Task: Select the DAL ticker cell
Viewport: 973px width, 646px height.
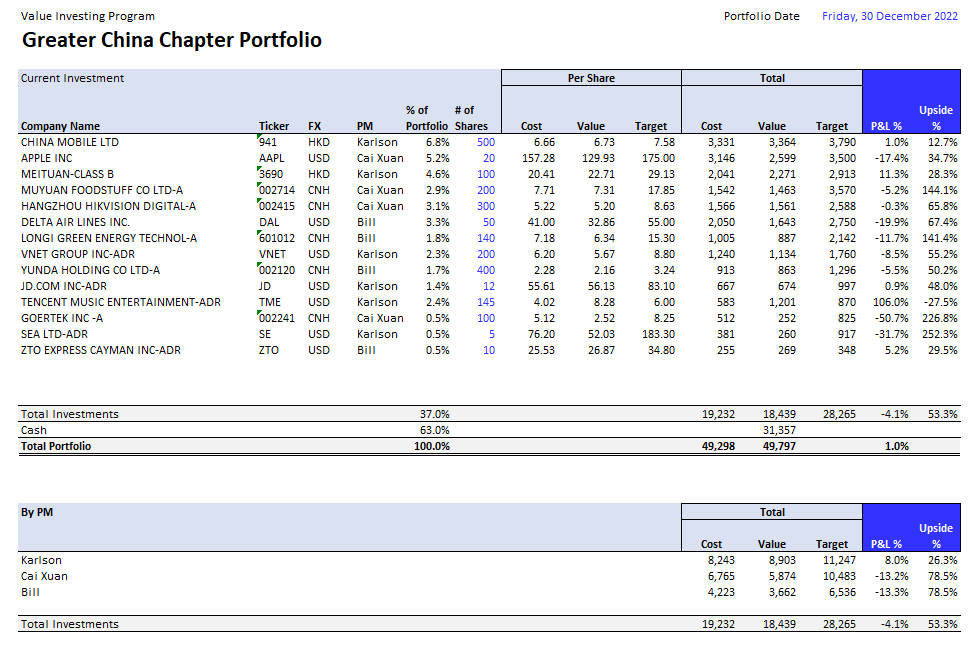Action: click(x=269, y=222)
